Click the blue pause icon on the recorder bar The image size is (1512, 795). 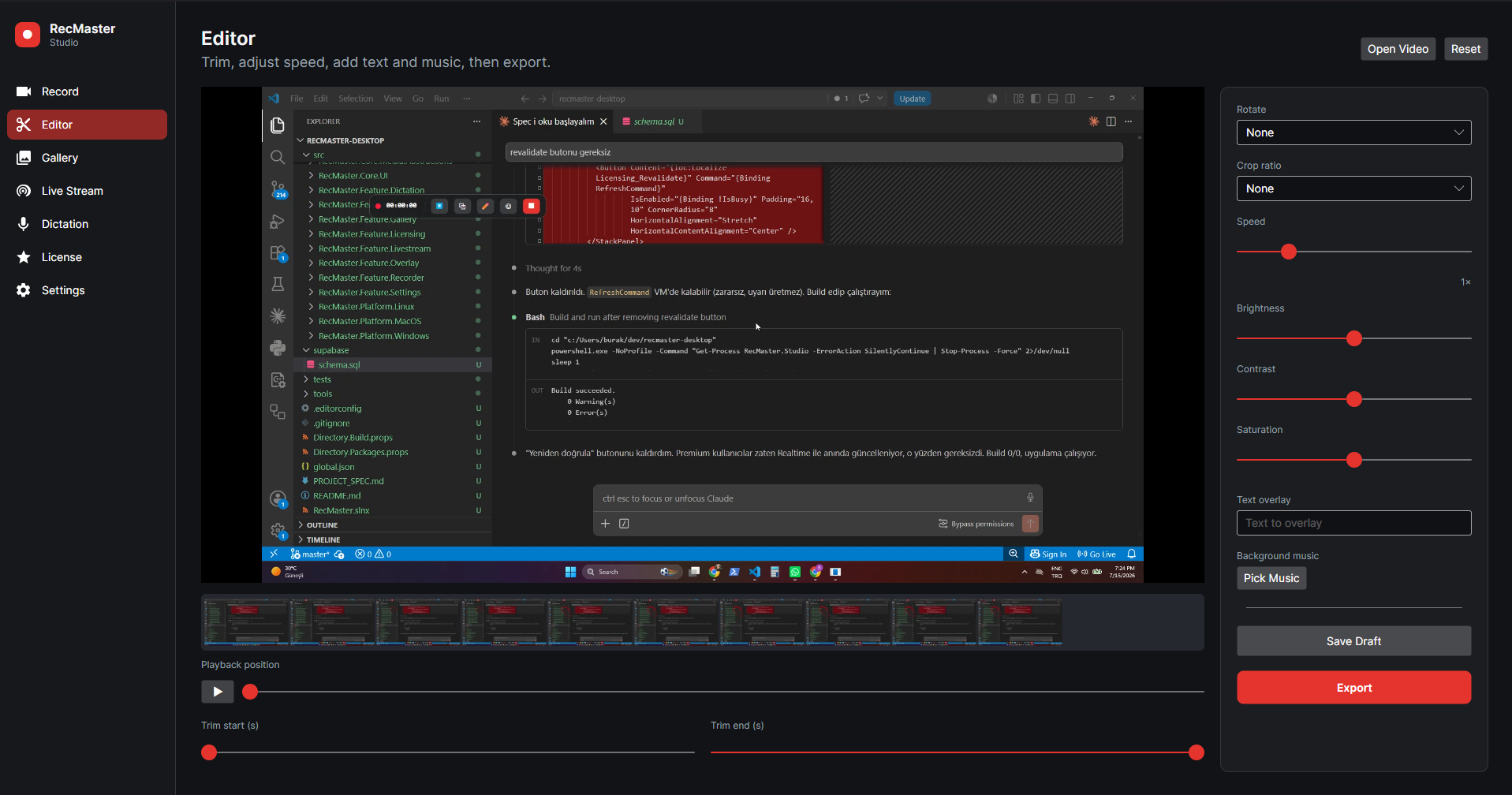439,206
